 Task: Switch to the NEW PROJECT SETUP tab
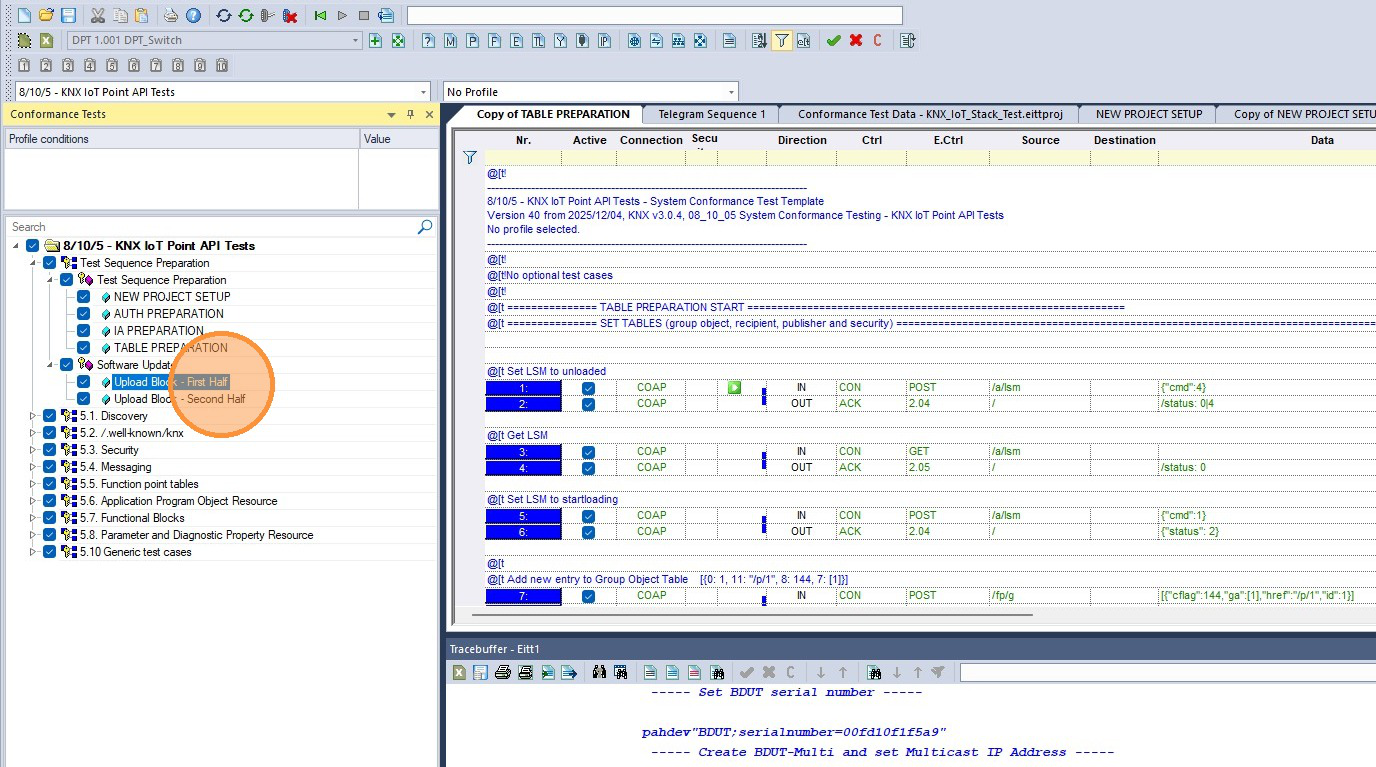pos(1149,114)
